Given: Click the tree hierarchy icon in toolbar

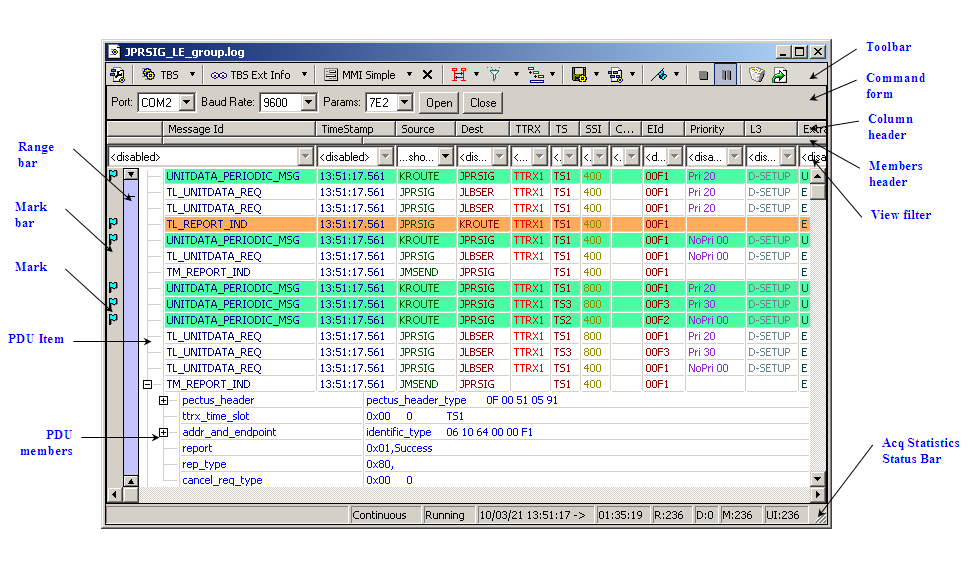Looking at the screenshot, I should [536, 75].
